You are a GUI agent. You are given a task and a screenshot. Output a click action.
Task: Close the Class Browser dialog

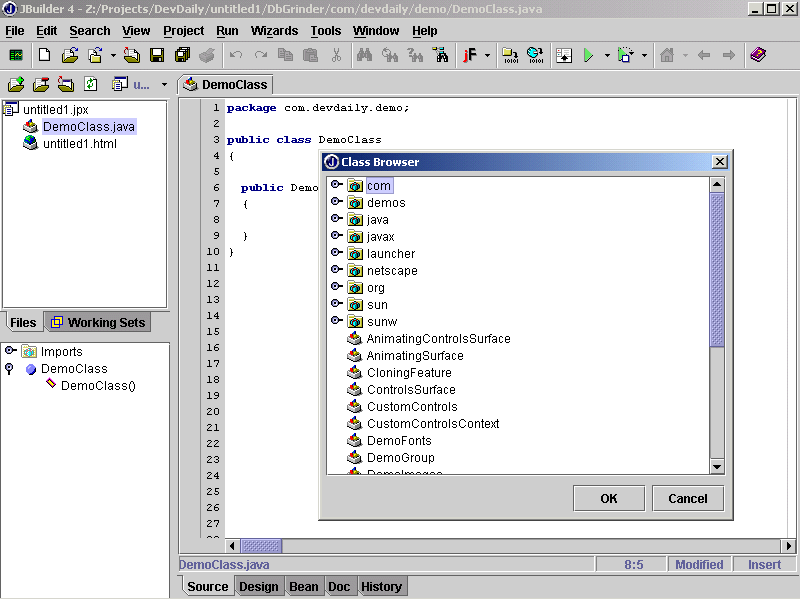719,162
